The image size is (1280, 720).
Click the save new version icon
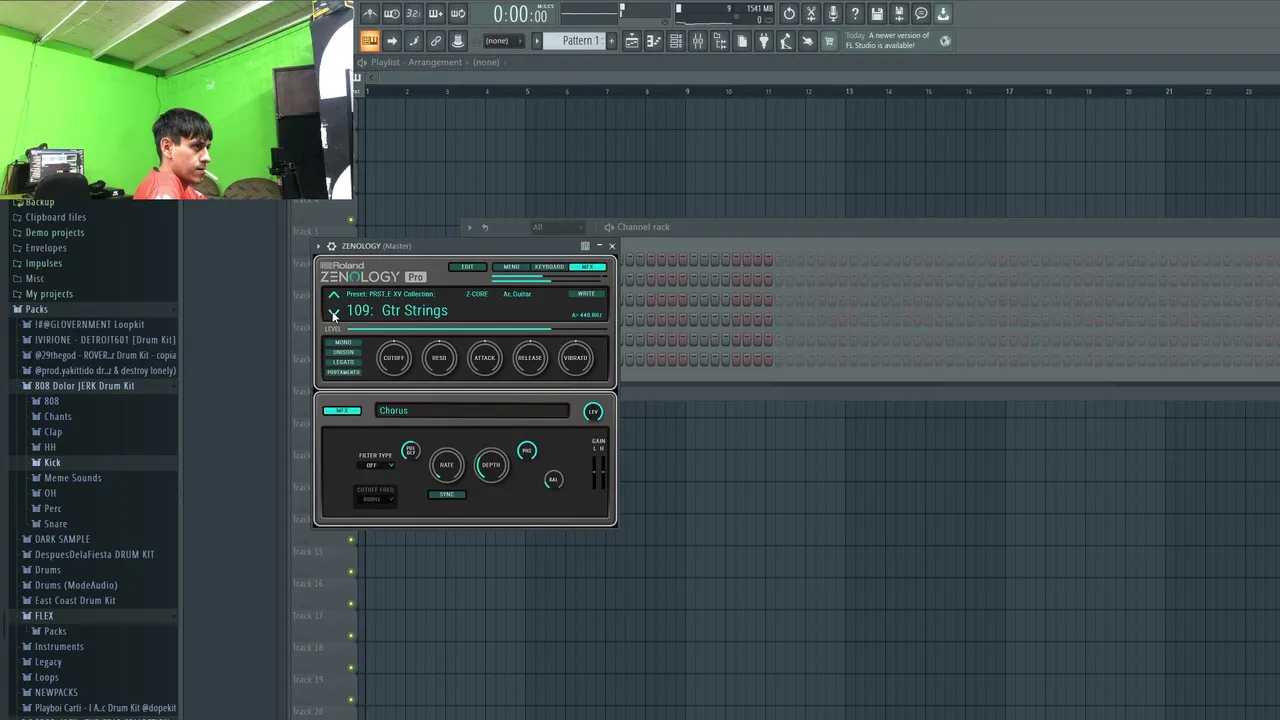(x=899, y=14)
